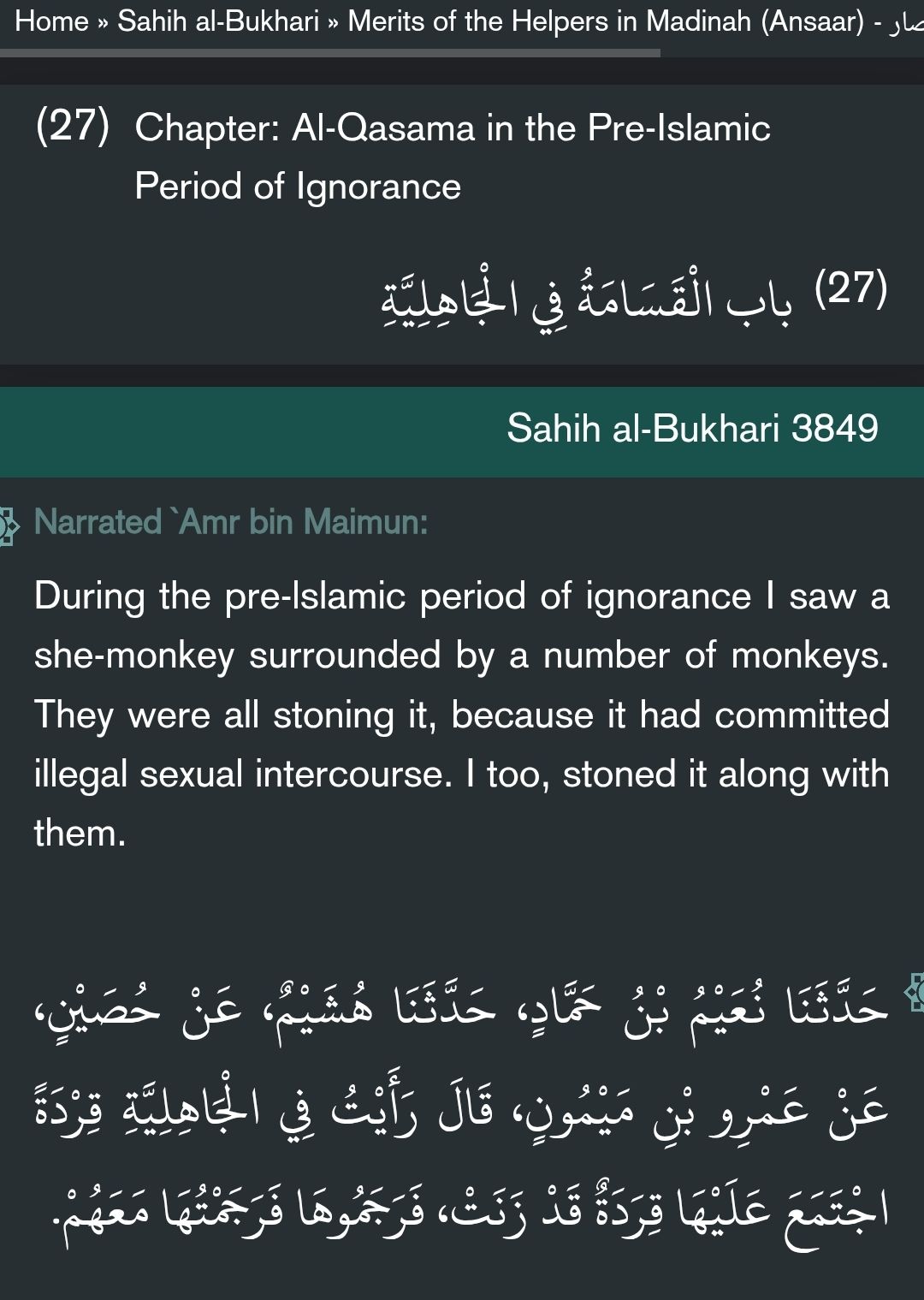Click the Narrated `Amr bin Maimun line
The height and width of the screenshot is (1300, 924).
pos(231,521)
